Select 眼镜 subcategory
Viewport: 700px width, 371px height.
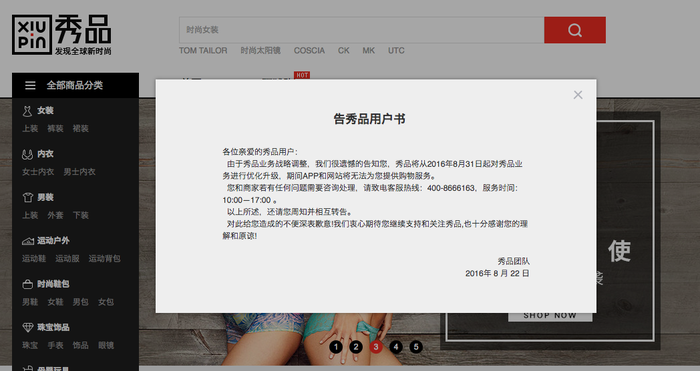pyautogui.click(x=106, y=346)
